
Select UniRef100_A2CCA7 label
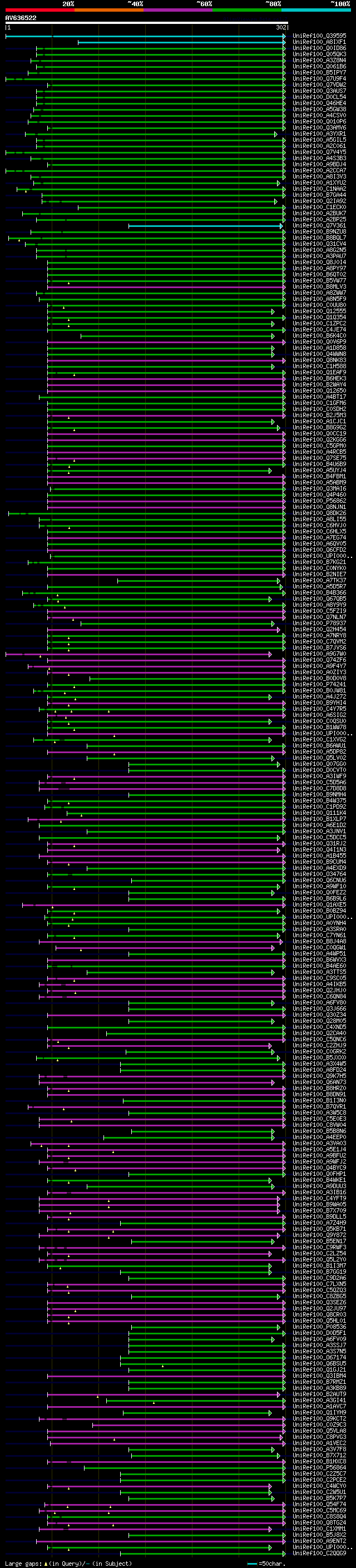point(319,170)
